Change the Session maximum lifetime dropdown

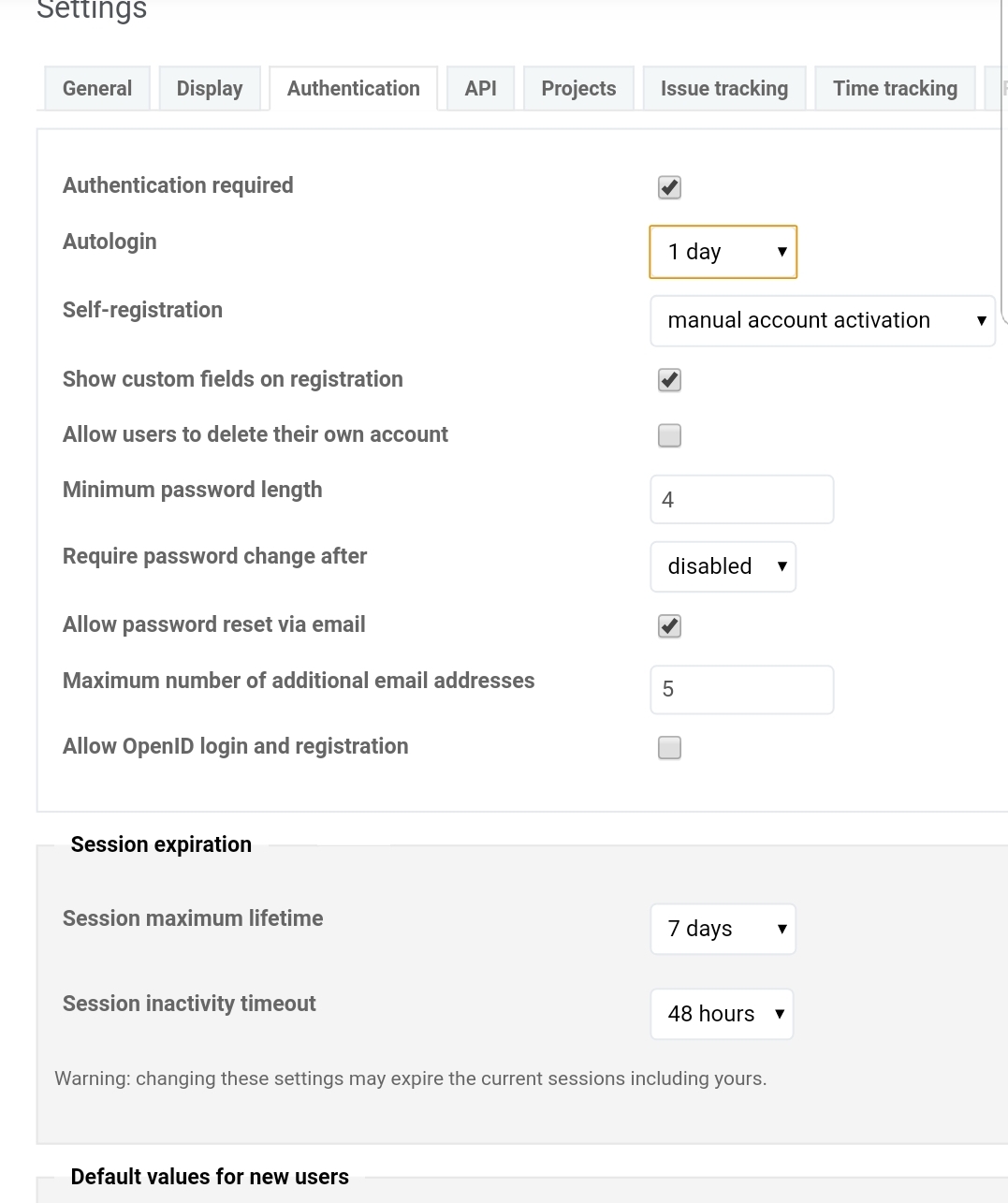coord(723,929)
